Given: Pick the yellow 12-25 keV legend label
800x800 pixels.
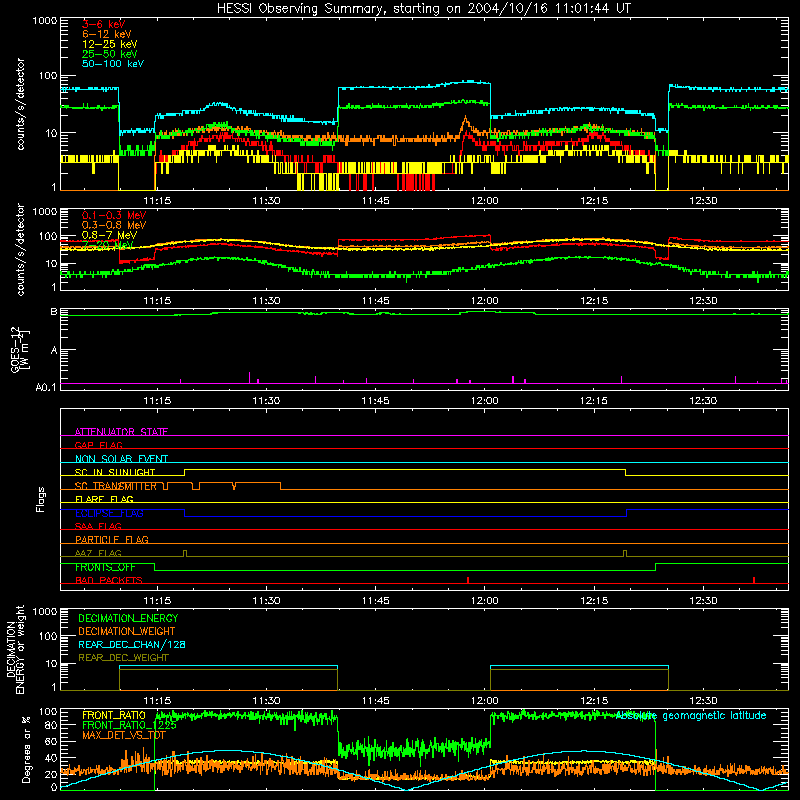Looking at the screenshot, I should pyautogui.click(x=110, y=44).
